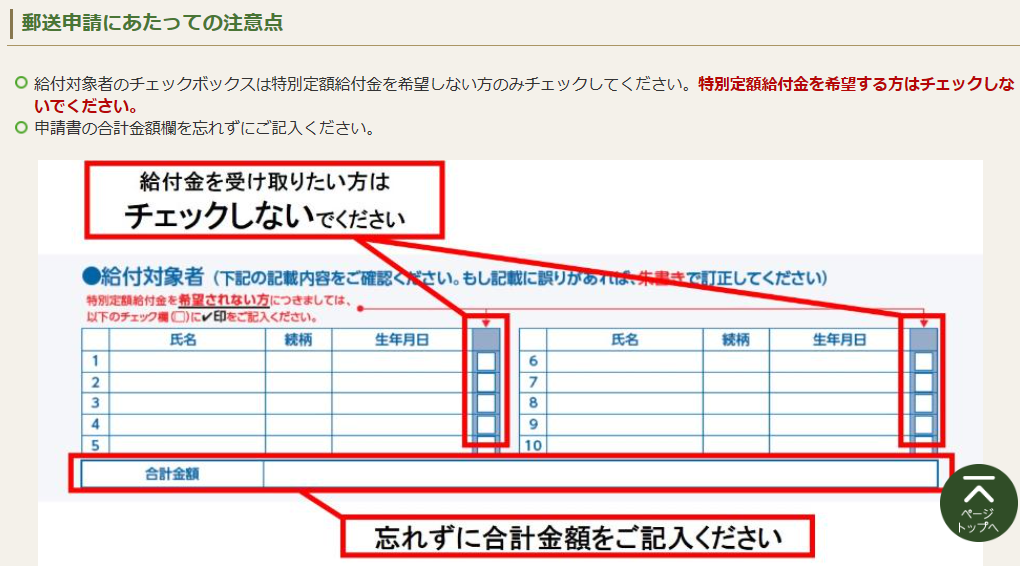The image size is (1020, 566).
Task: Click the 郵送申請にあたっての注意点 heading
Action: coord(152,23)
